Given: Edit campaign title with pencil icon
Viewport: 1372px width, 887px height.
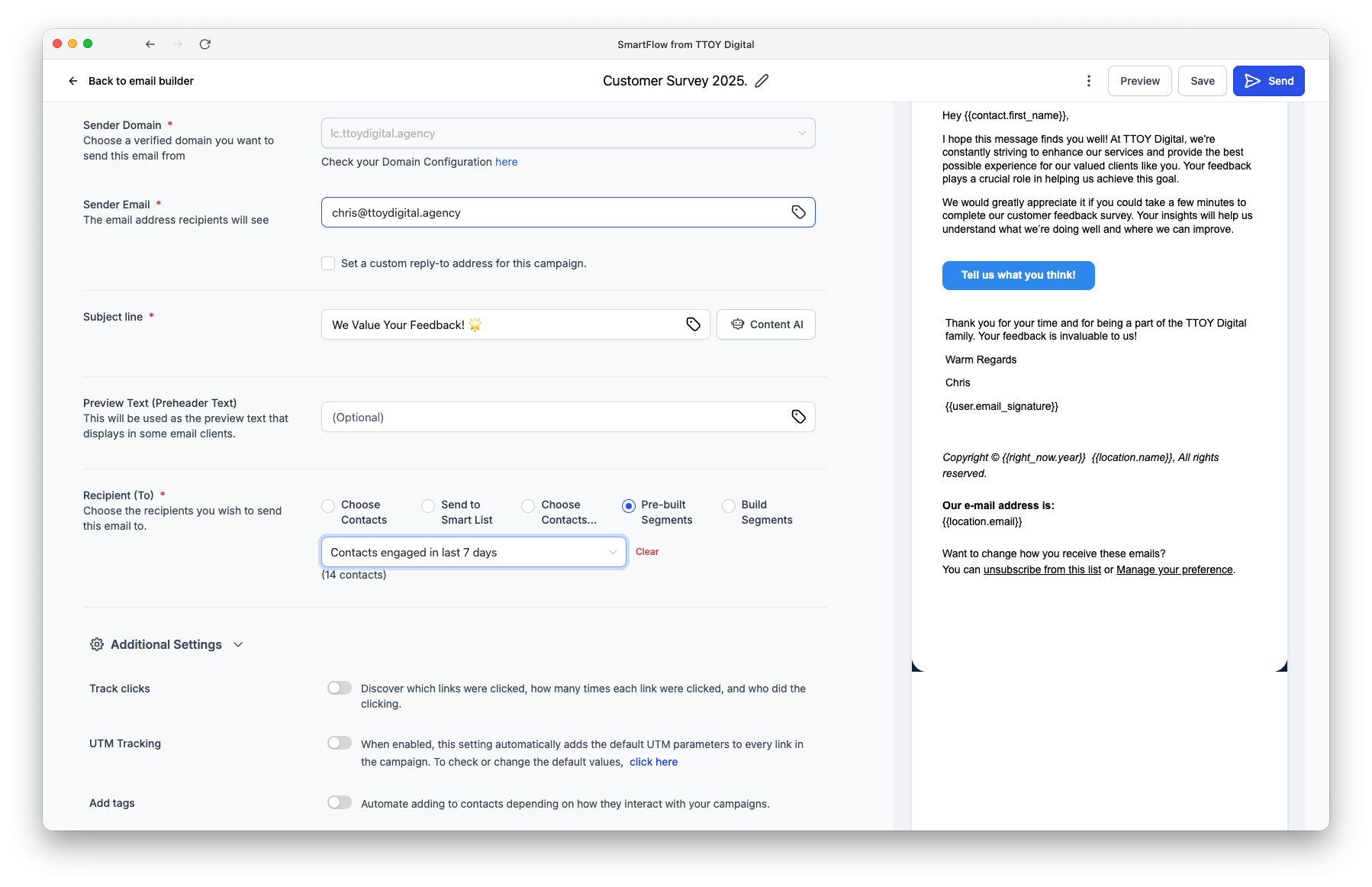Looking at the screenshot, I should (x=761, y=80).
